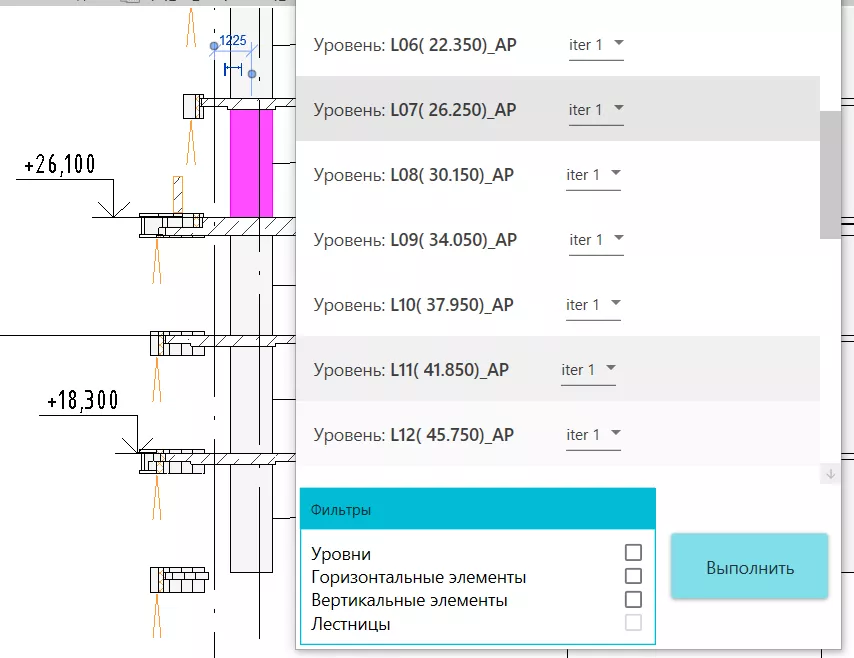
Task: Expand iter dropdown for level L12( 45.750)_AP
Action: point(594,435)
